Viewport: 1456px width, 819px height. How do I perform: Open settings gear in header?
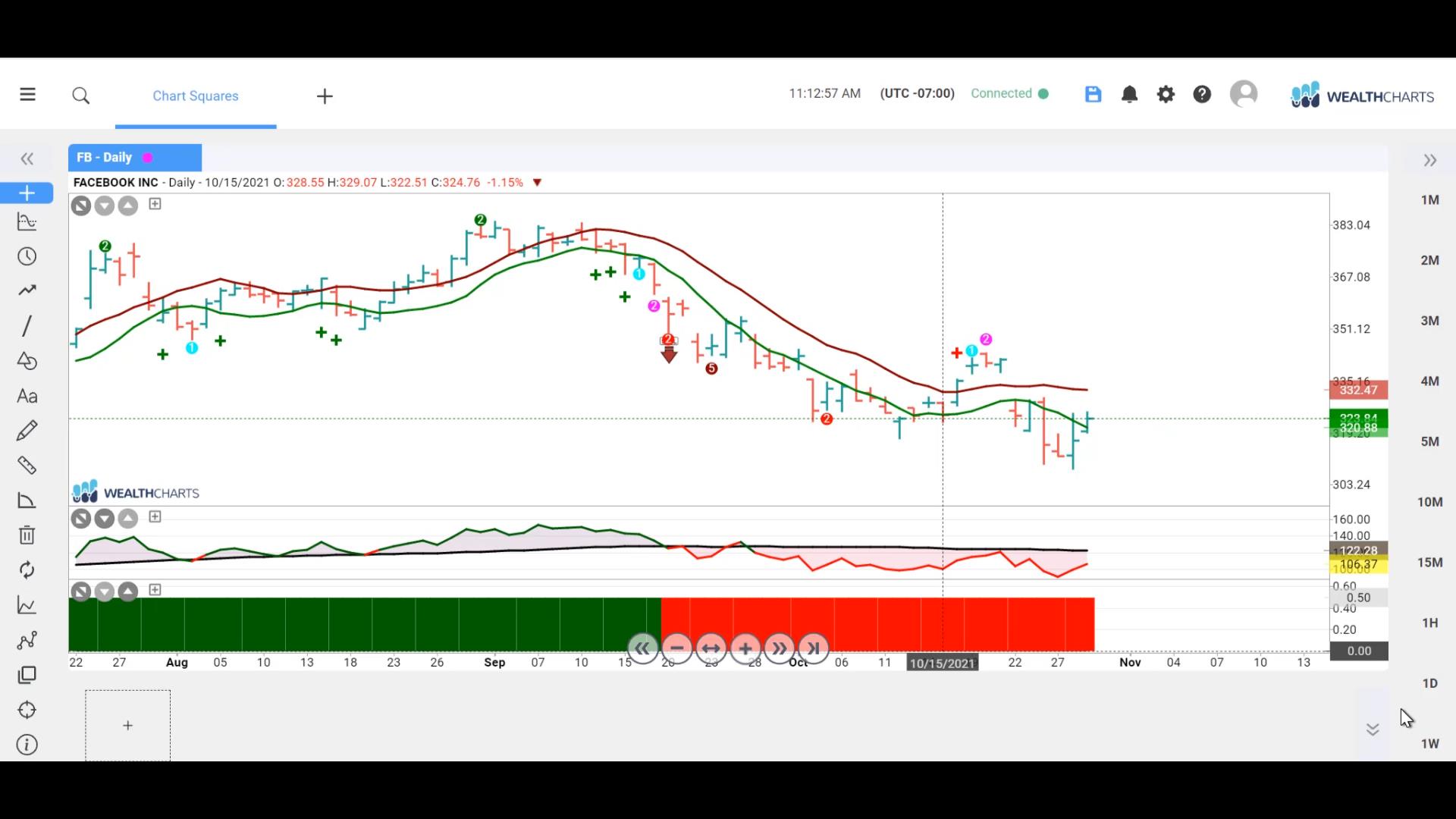1166,94
